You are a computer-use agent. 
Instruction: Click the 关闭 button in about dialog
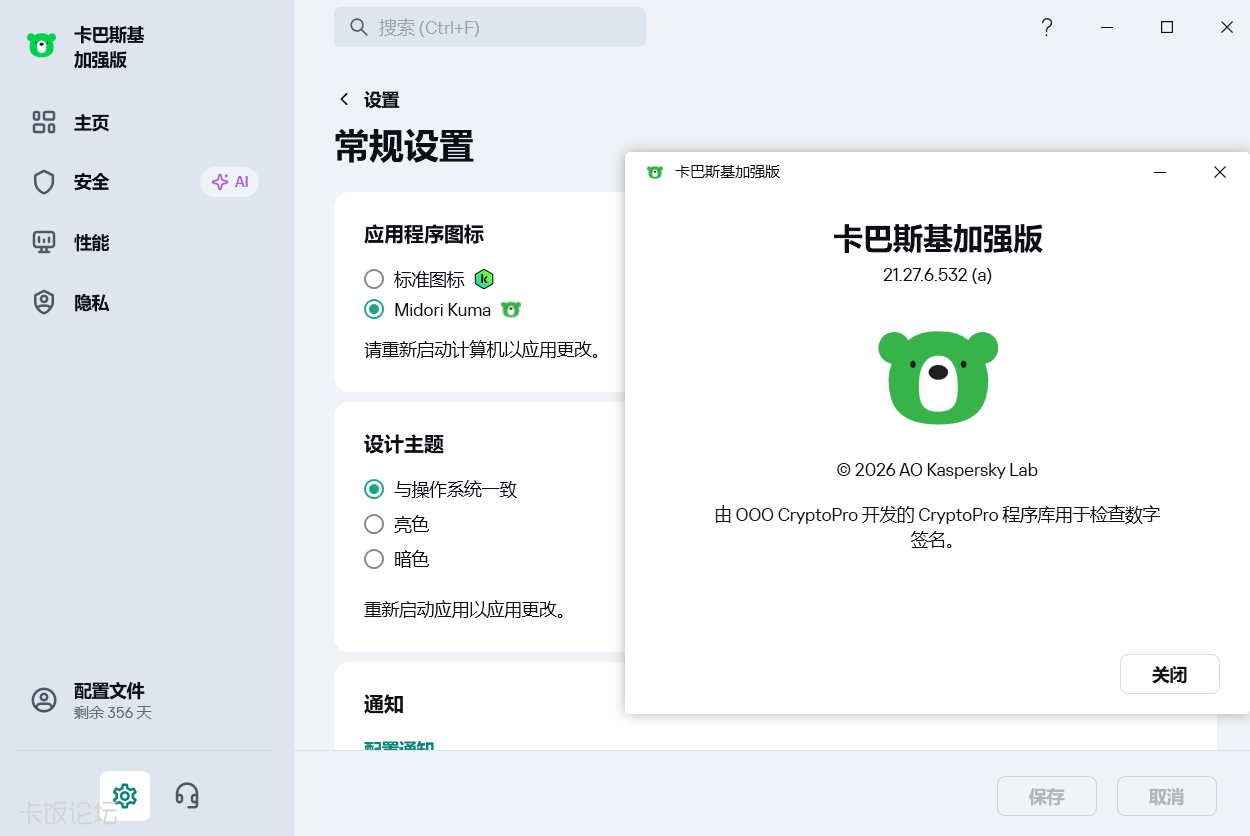1170,674
